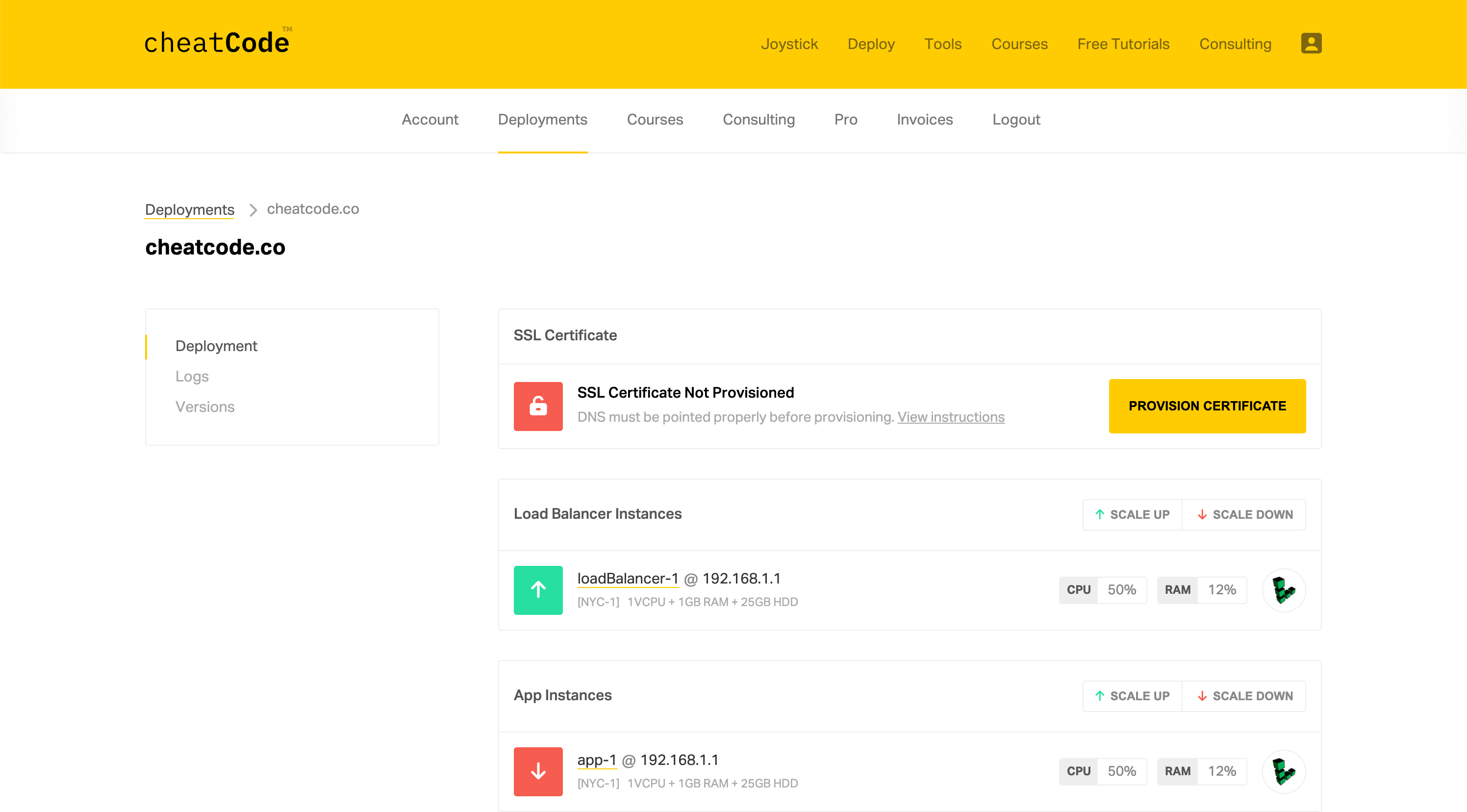Open the View instructions link

pyautogui.click(x=951, y=417)
